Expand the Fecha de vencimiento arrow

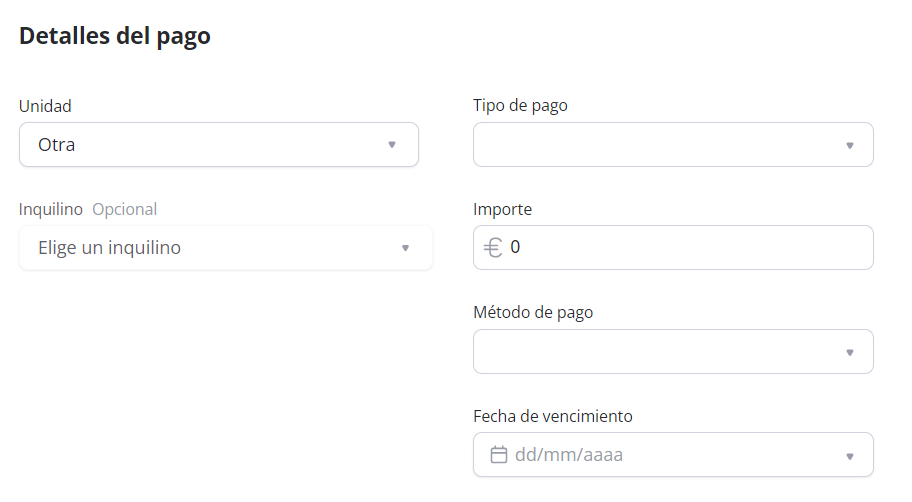[x=849, y=456]
